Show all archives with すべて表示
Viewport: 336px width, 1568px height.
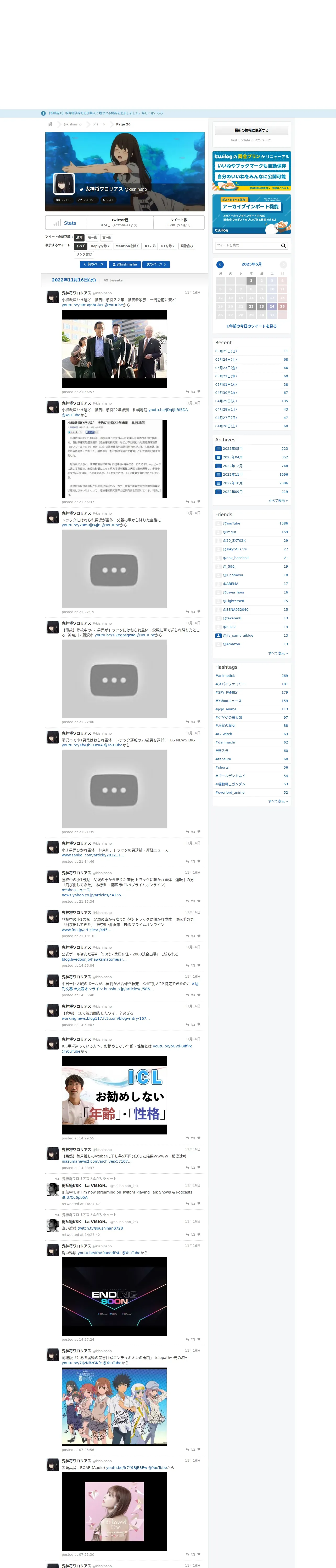tap(278, 500)
